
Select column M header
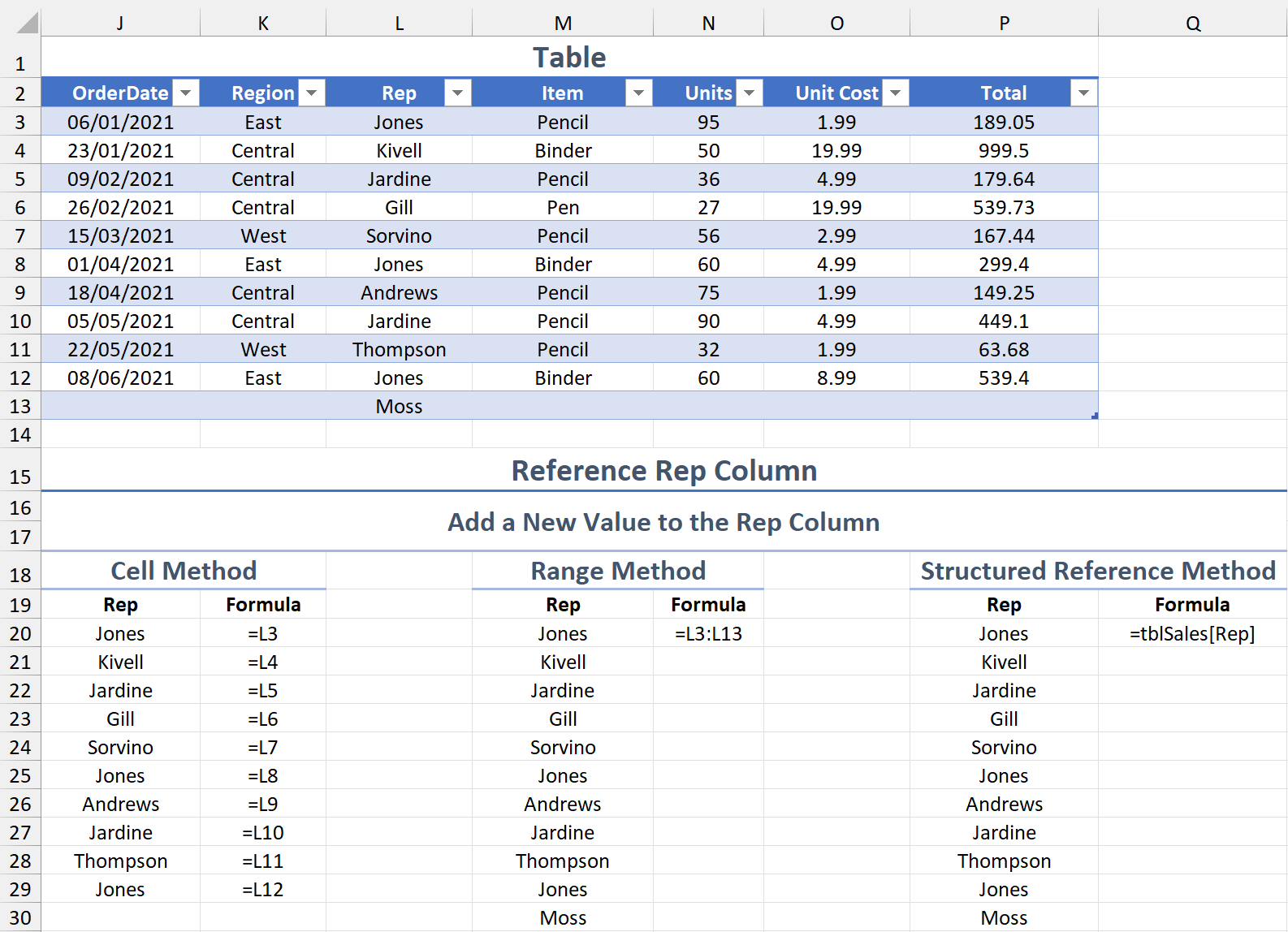click(563, 24)
